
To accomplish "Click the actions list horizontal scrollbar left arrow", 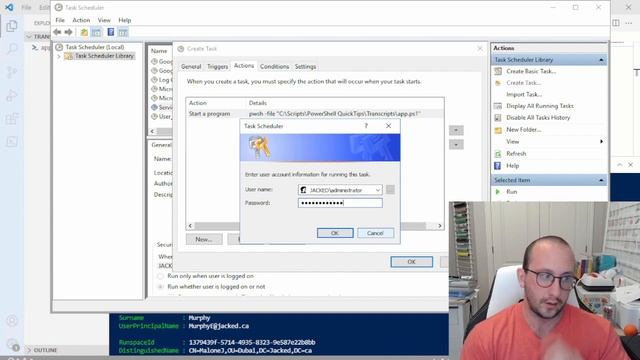I will coord(190,226).
